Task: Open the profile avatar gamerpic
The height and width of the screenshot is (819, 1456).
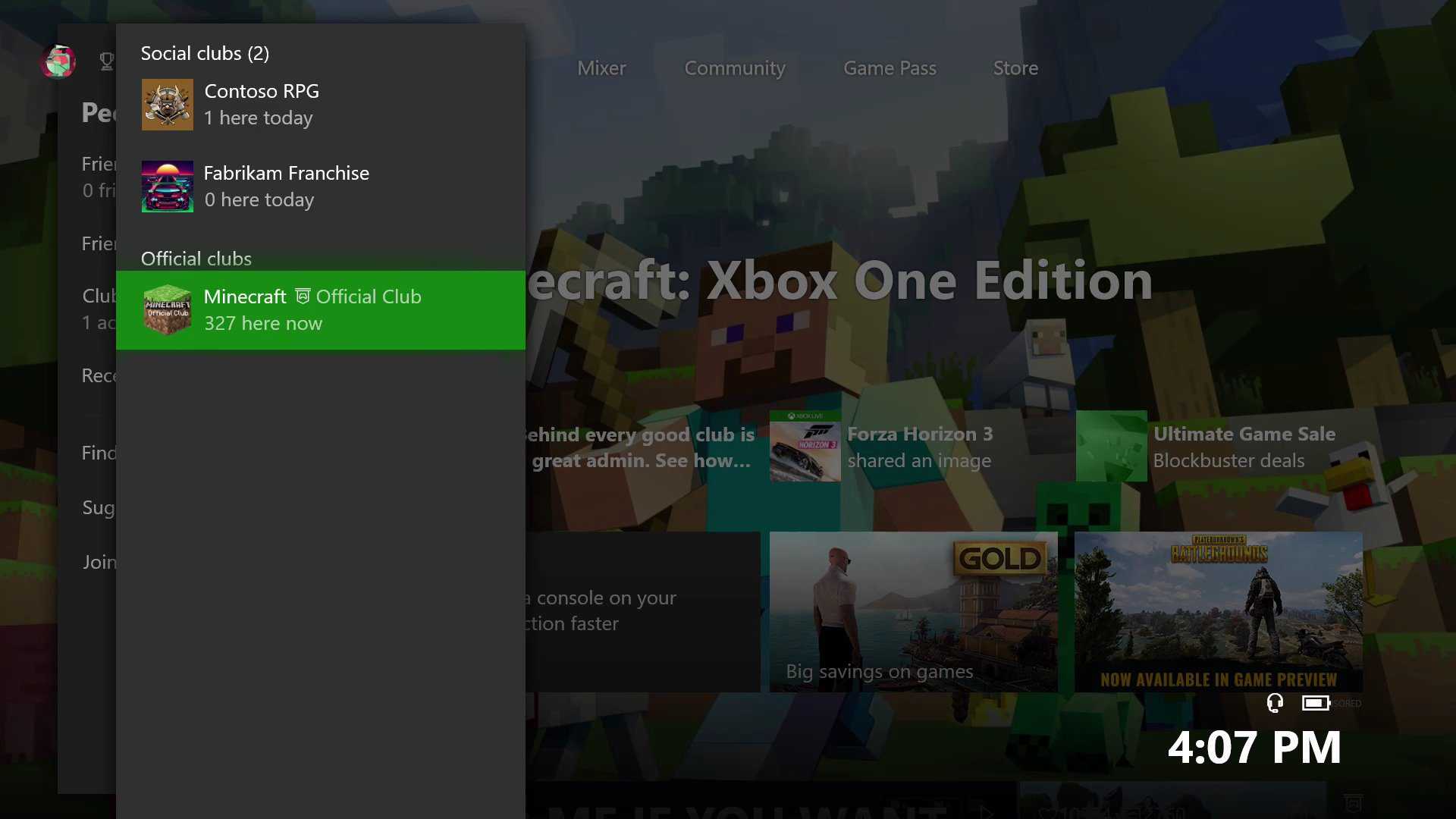Action: click(x=58, y=61)
